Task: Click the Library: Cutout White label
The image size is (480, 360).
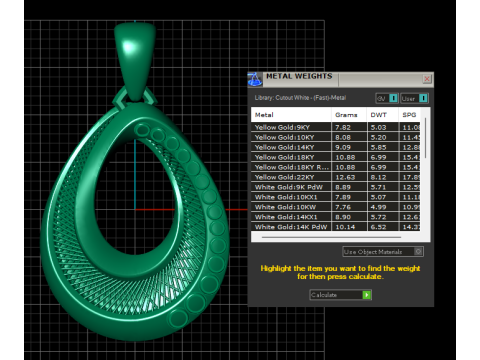Action: coord(300,98)
